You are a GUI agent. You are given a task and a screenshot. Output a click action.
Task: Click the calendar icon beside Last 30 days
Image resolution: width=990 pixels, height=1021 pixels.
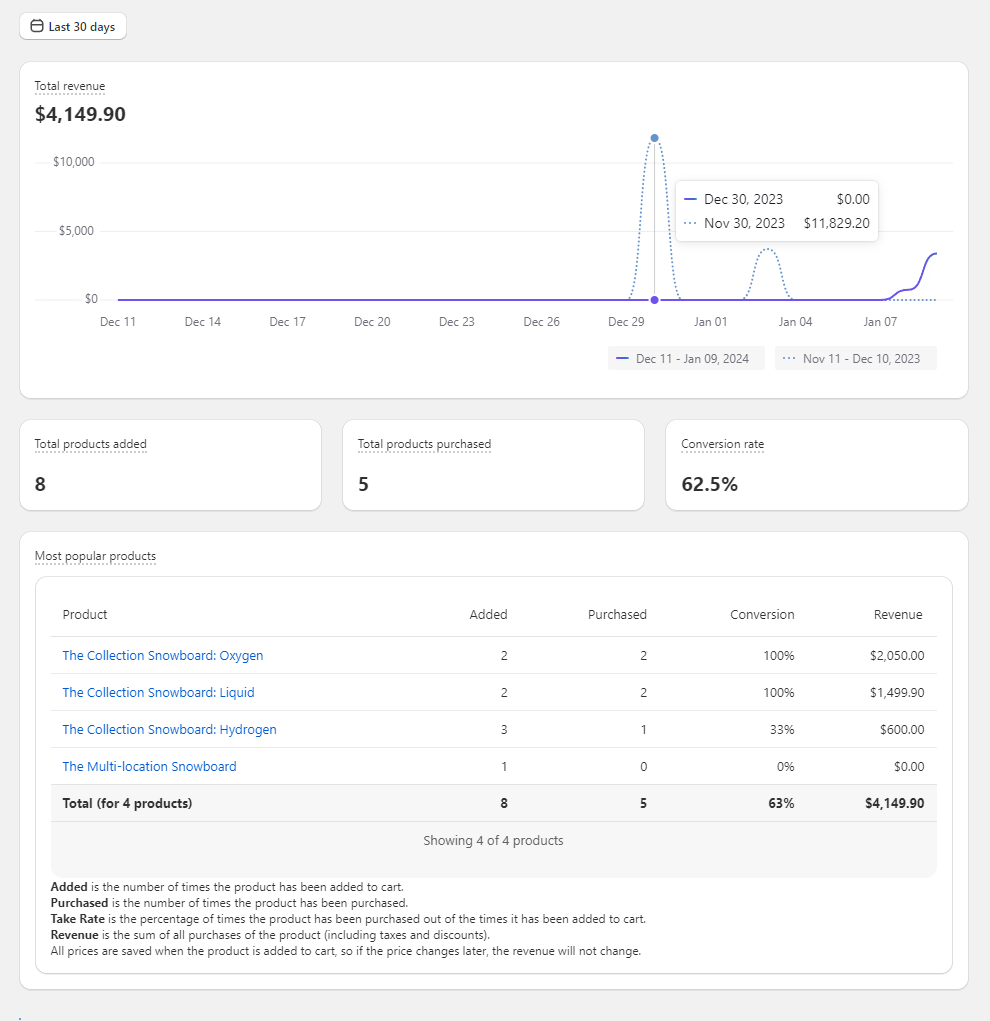click(37, 26)
